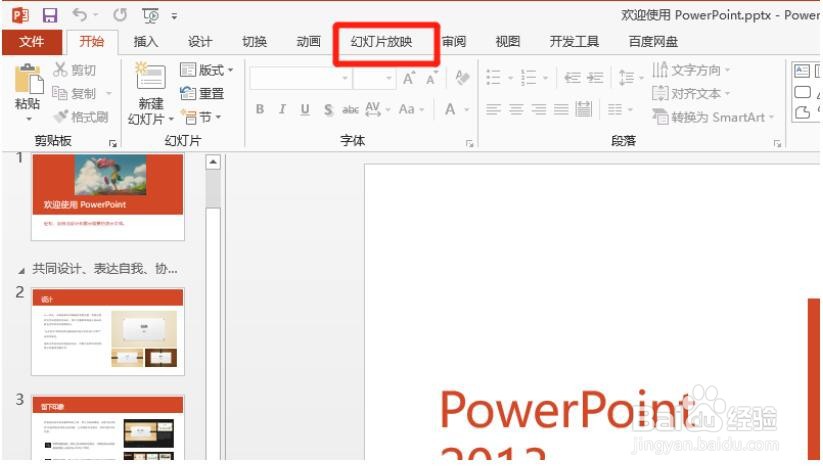This screenshot has width=823, height=473.
Task: Switch to the 插入 tab
Action: click(x=145, y=41)
